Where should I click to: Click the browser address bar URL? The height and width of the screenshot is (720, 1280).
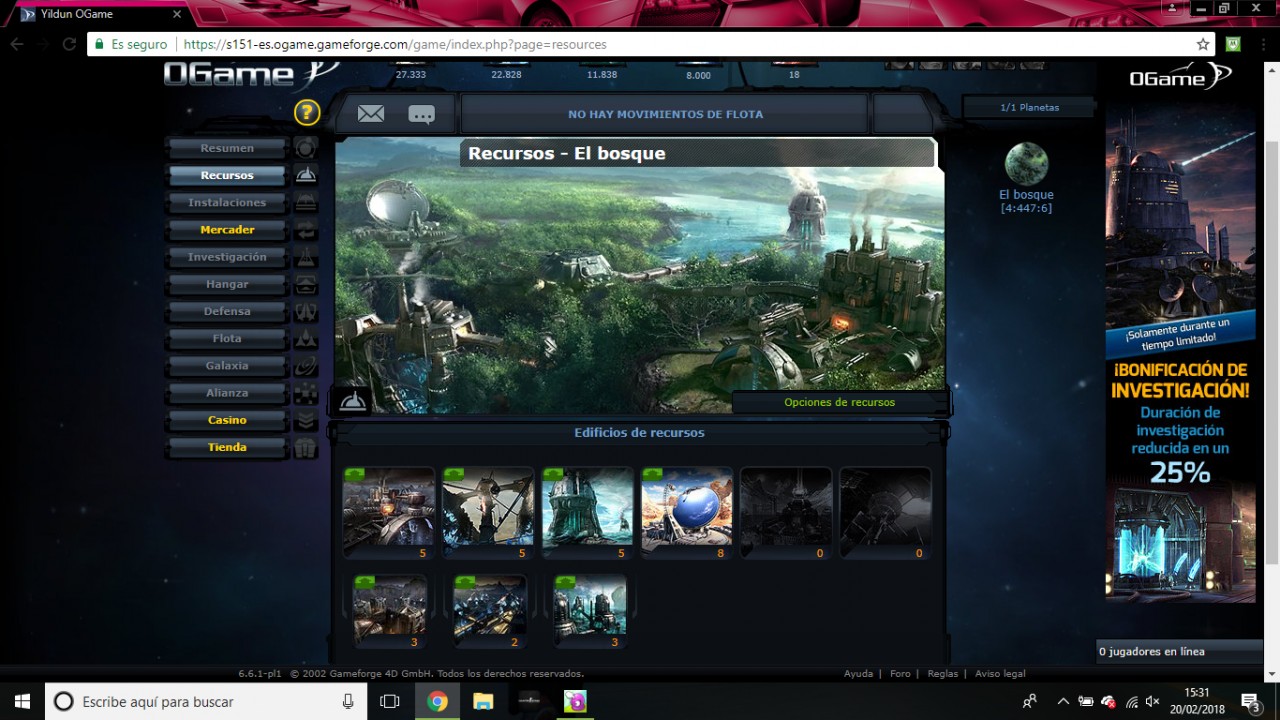[x=395, y=44]
